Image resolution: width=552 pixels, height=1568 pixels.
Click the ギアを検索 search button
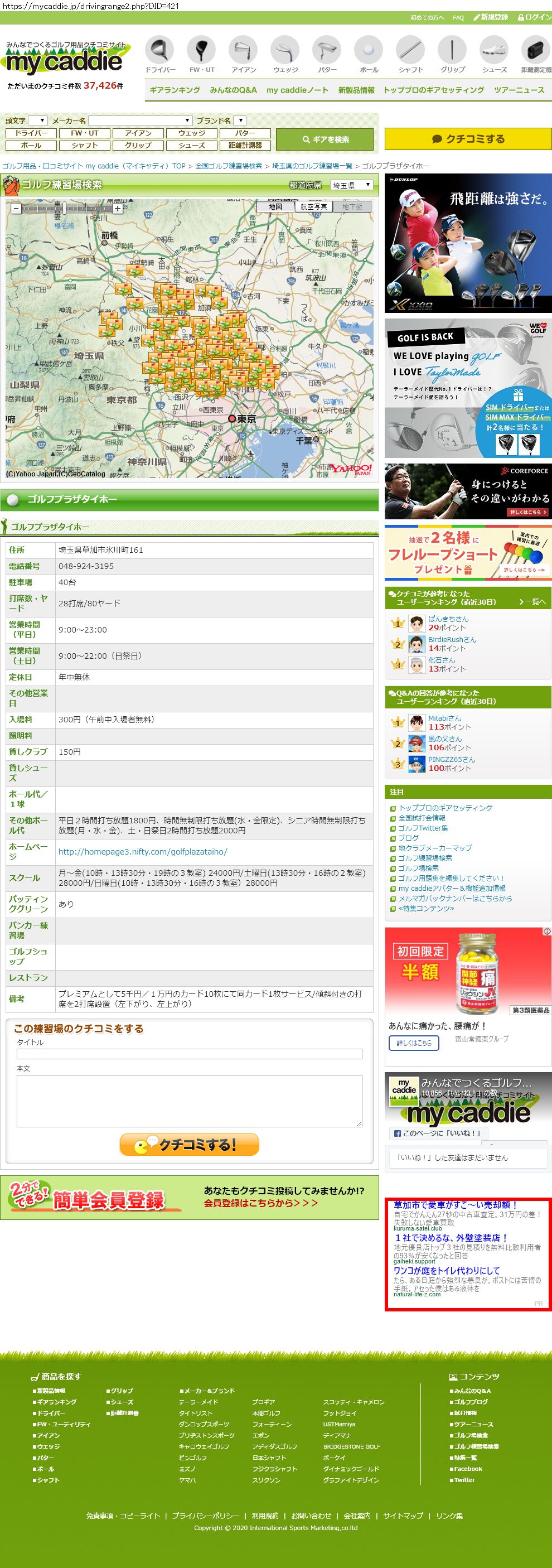coord(325,139)
